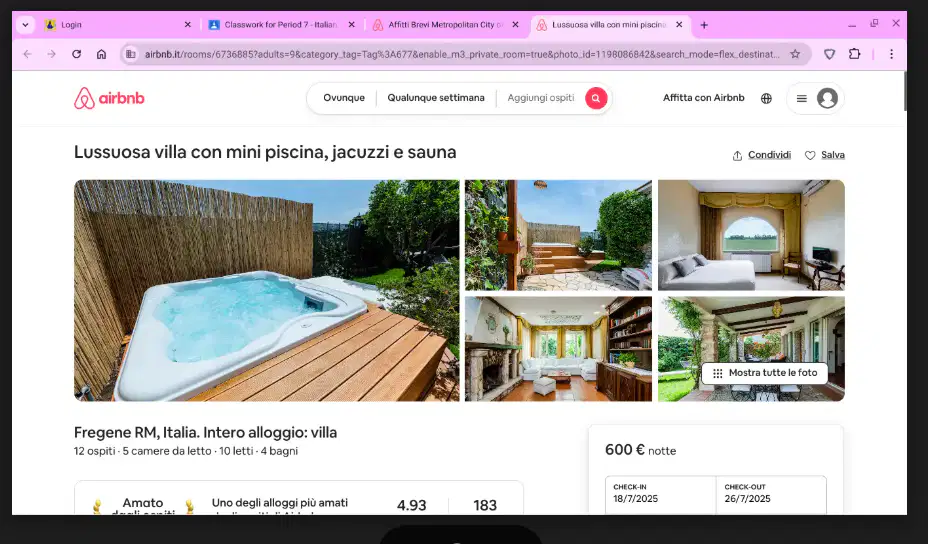928x544 pixels.
Task: Click the site information icon in address bar
Action: pos(130,54)
